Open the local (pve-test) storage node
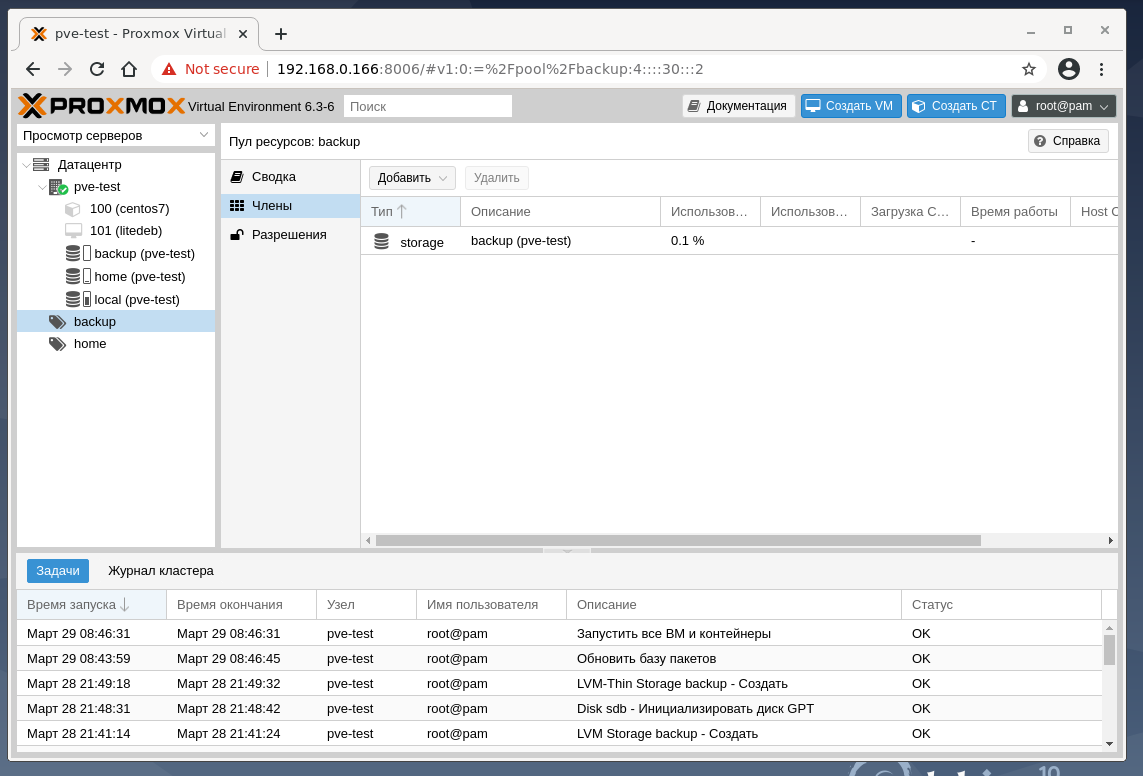Screen dimensions: 1143x776 136,299
